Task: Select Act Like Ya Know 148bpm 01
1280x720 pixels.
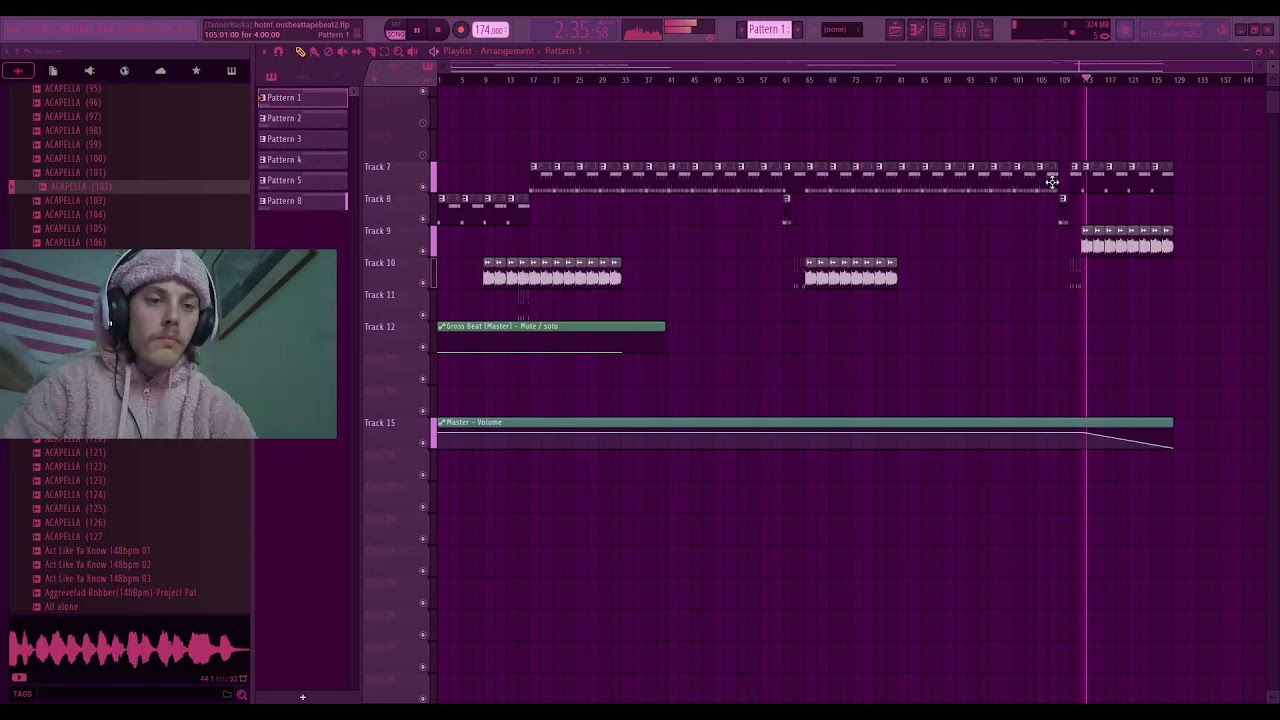Action: pyautogui.click(x=97, y=551)
